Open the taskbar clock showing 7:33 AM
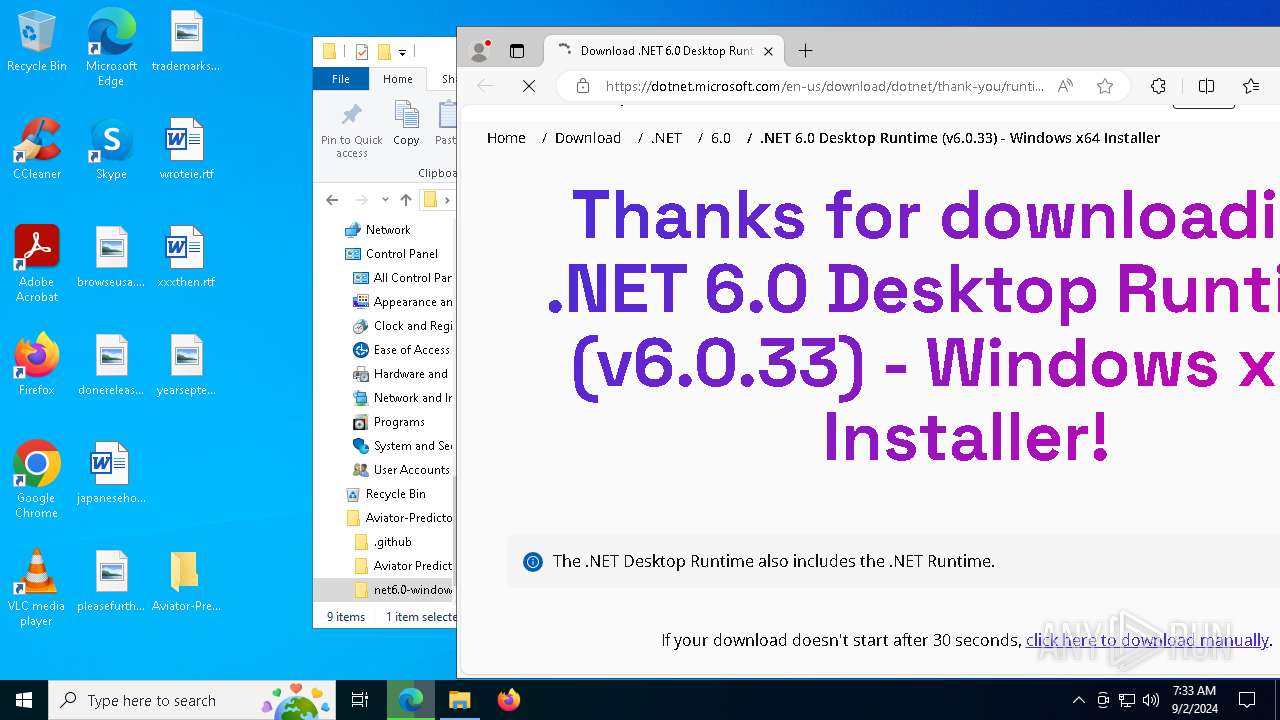Viewport: 1280px width, 720px height. (x=1194, y=700)
